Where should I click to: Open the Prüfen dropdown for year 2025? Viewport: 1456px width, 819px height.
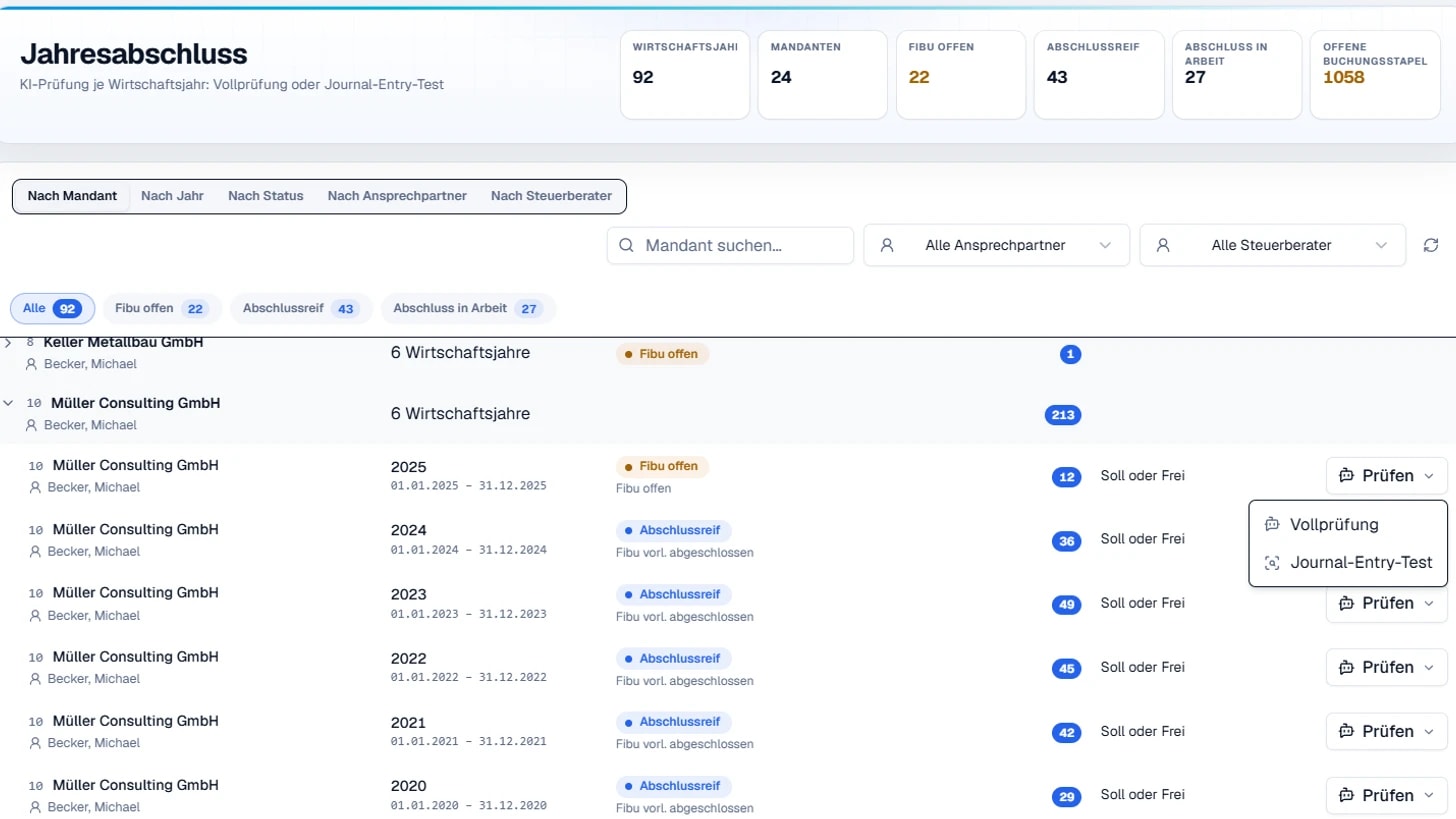coord(1387,476)
